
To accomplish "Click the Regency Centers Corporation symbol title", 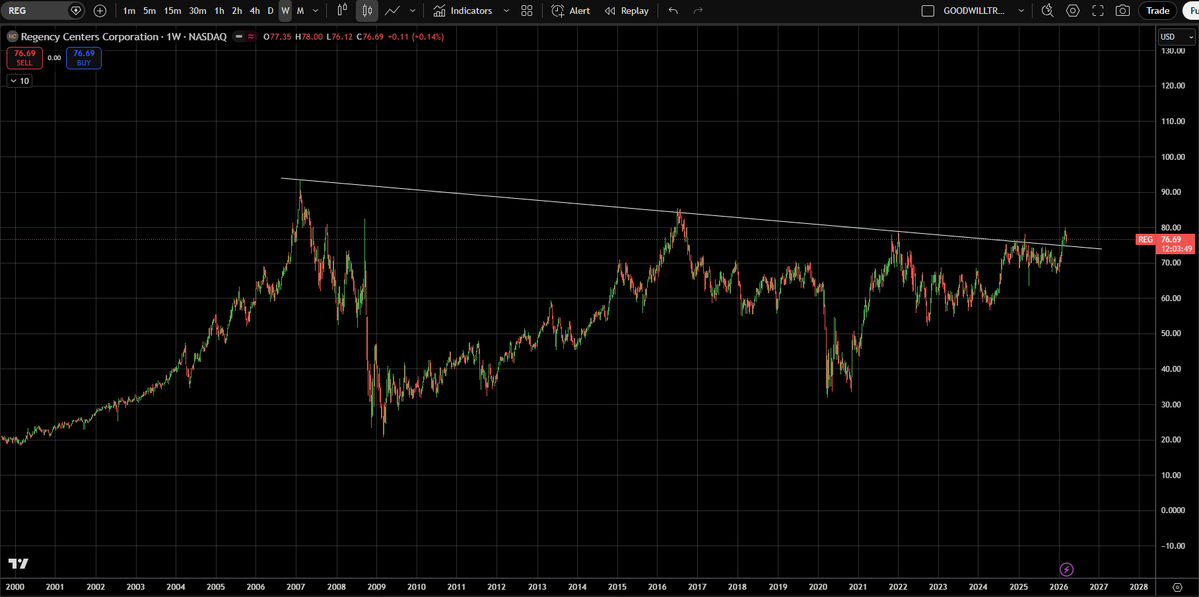I will click(124, 37).
